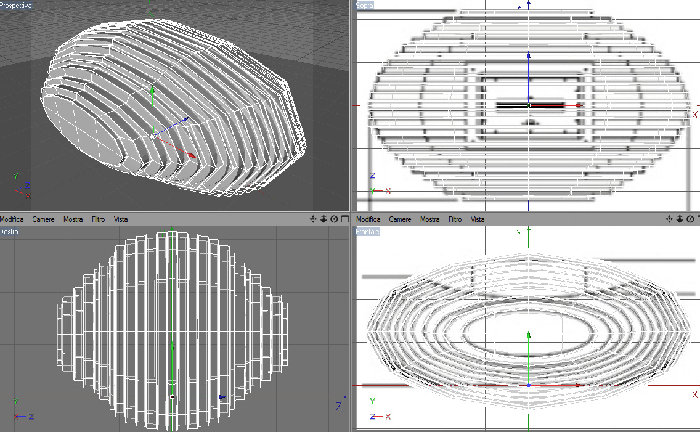Grab red X-axis arrow in perspective view
Image resolution: width=700 pixels, height=432 pixels.
(x=192, y=155)
